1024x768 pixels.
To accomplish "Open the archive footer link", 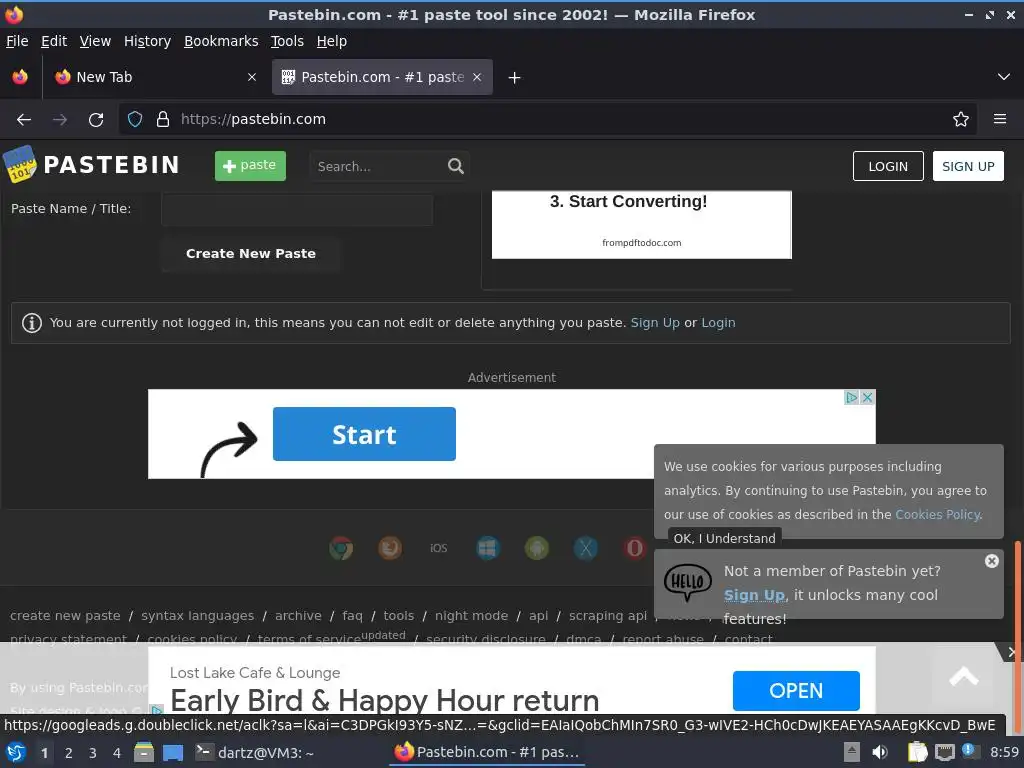I will (298, 616).
